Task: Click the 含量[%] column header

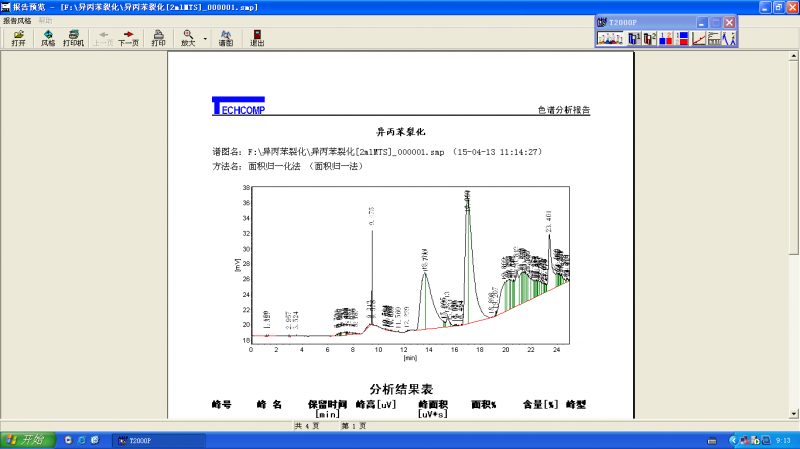Action: point(540,405)
